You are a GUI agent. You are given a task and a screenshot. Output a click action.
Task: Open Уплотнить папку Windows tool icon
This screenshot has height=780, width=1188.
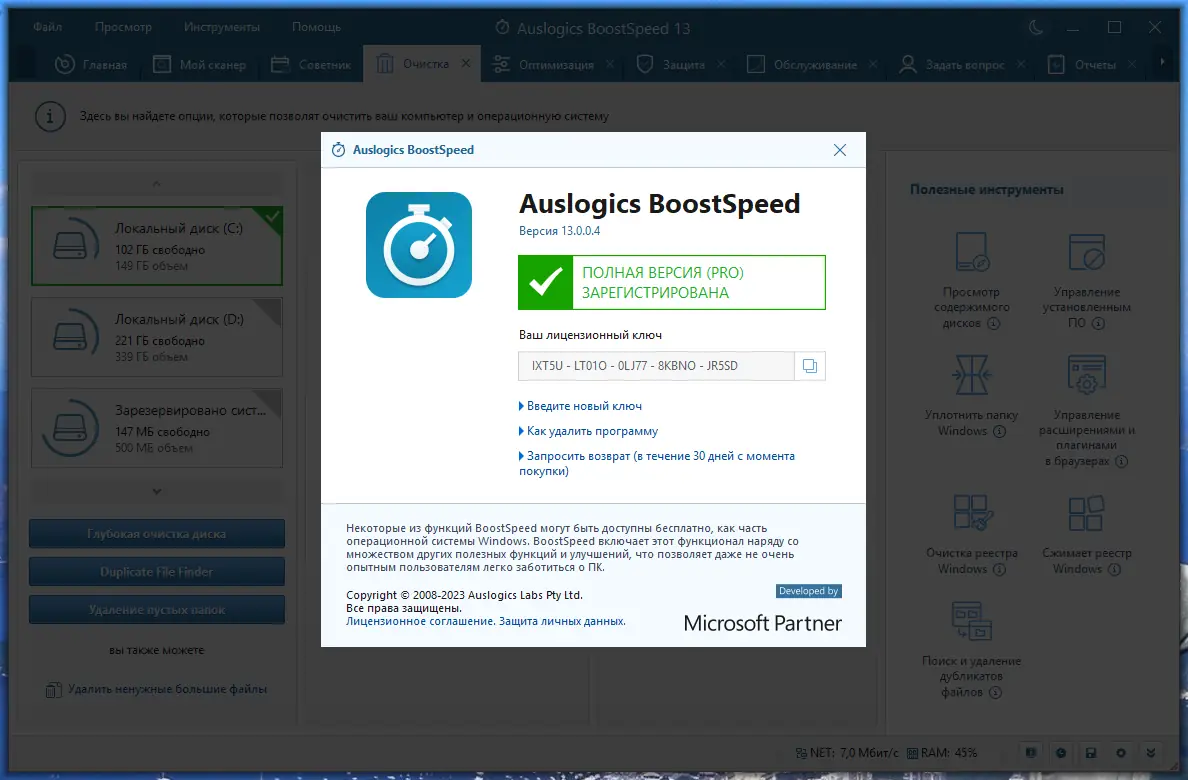[971, 375]
